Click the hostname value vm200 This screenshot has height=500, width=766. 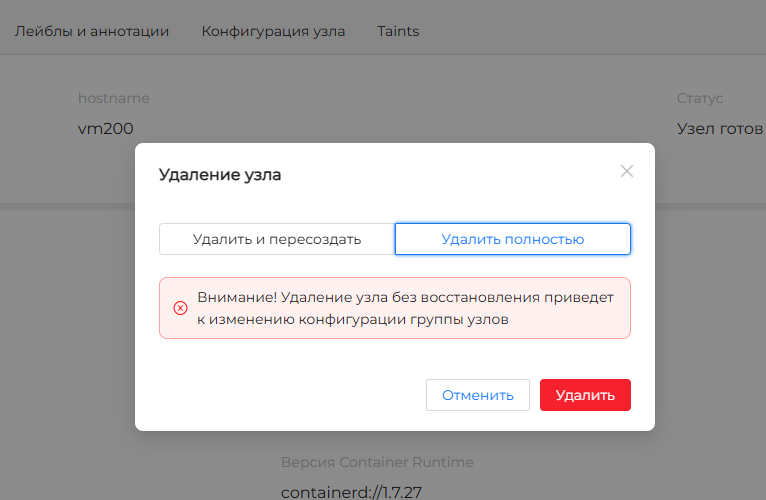pos(105,128)
